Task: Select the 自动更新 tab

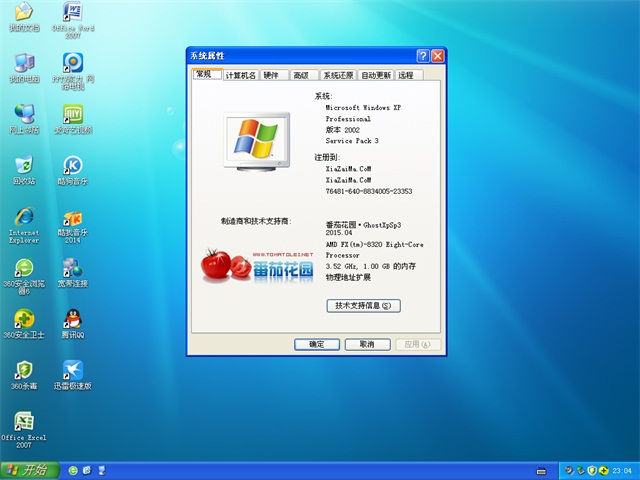Action: pos(376,75)
